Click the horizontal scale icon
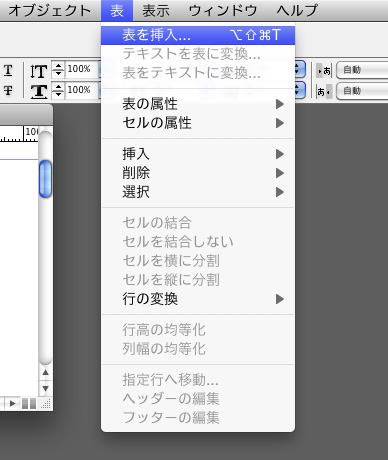This screenshot has width=388, height=460. pyautogui.click(x=39, y=91)
